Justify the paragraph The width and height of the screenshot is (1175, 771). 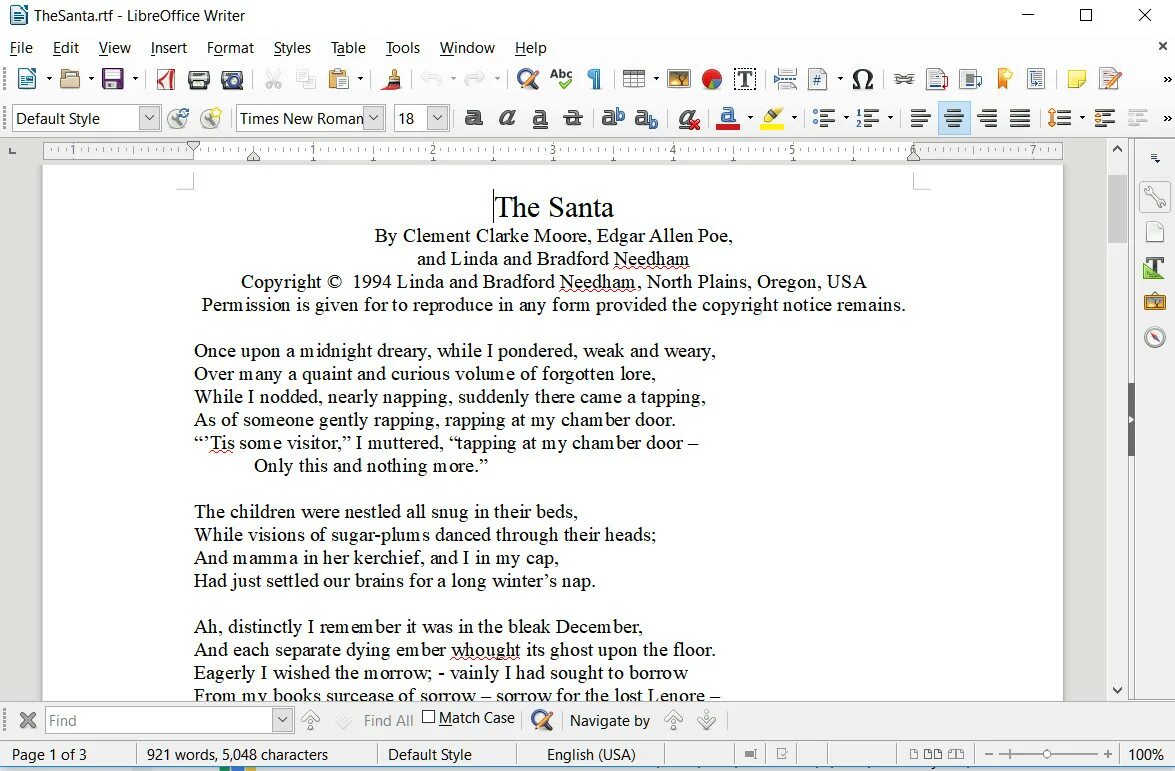pos(1020,118)
